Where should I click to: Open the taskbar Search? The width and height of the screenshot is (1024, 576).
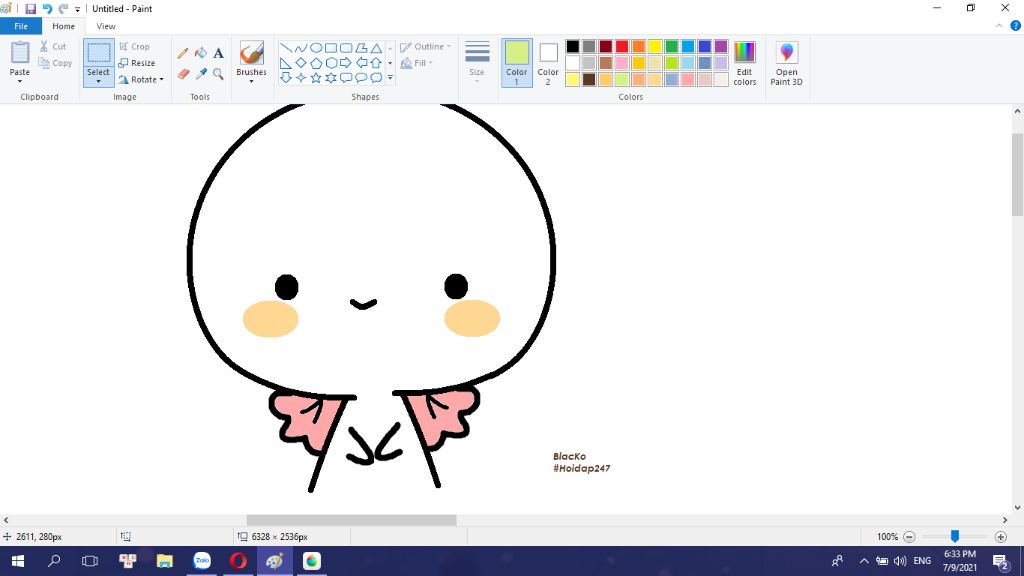click(x=54, y=561)
